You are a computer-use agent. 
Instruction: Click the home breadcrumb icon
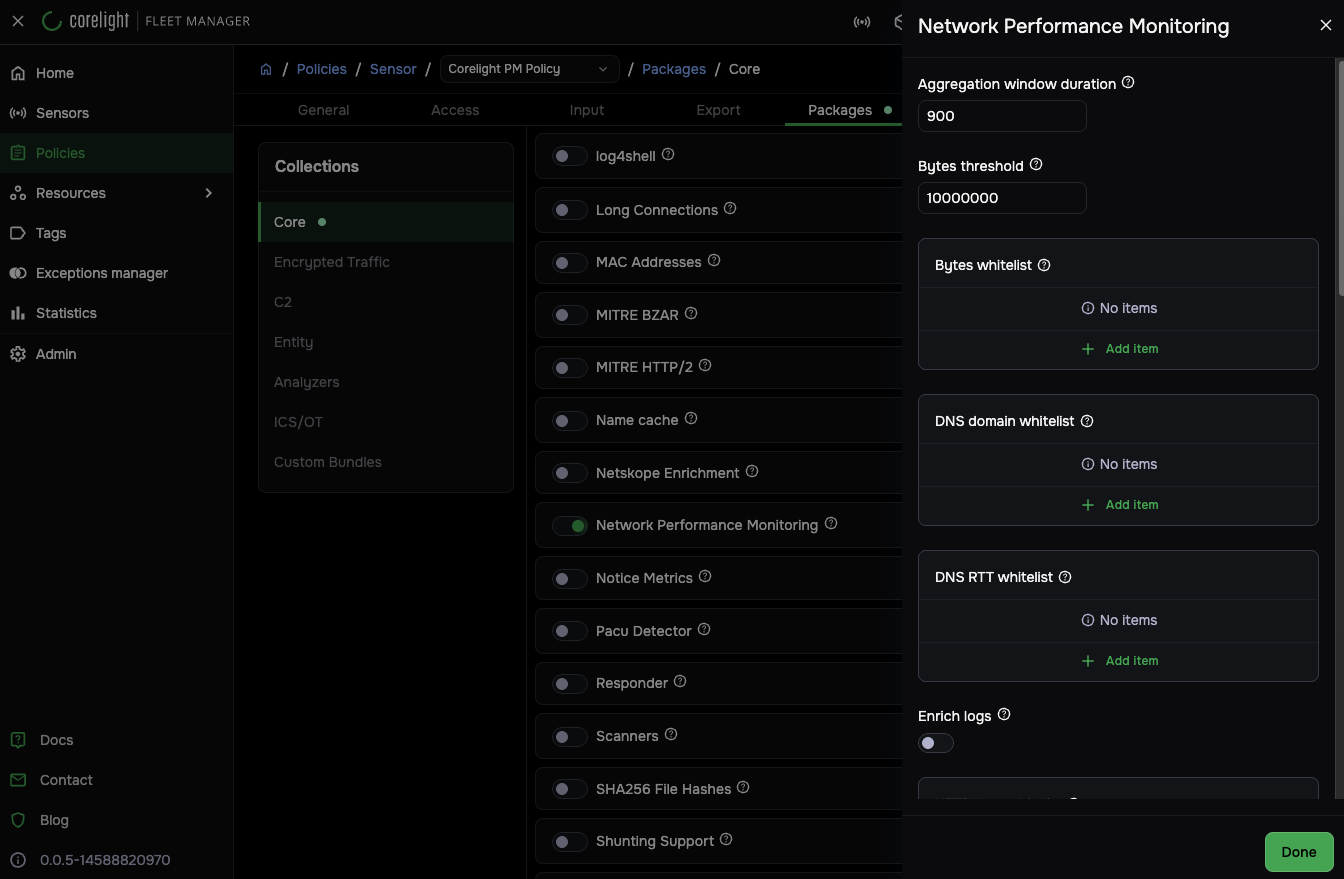tap(266, 69)
